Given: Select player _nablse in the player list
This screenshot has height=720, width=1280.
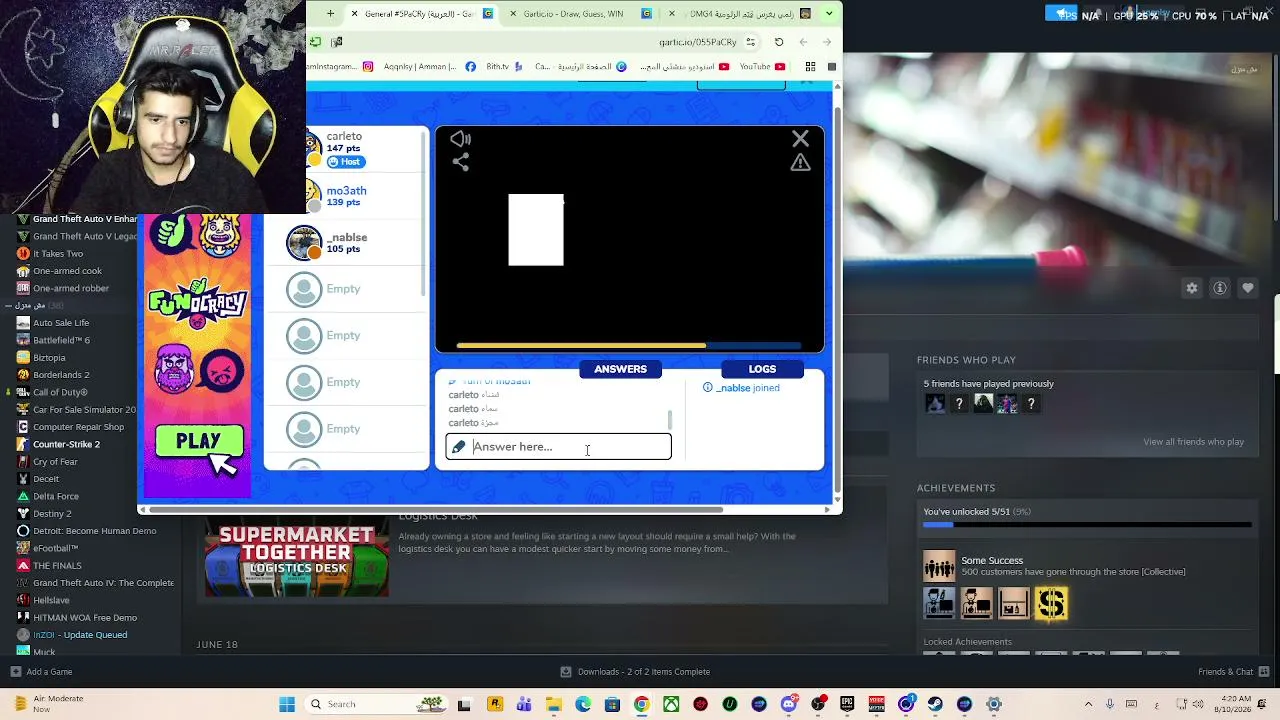Looking at the screenshot, I should 345,242.
